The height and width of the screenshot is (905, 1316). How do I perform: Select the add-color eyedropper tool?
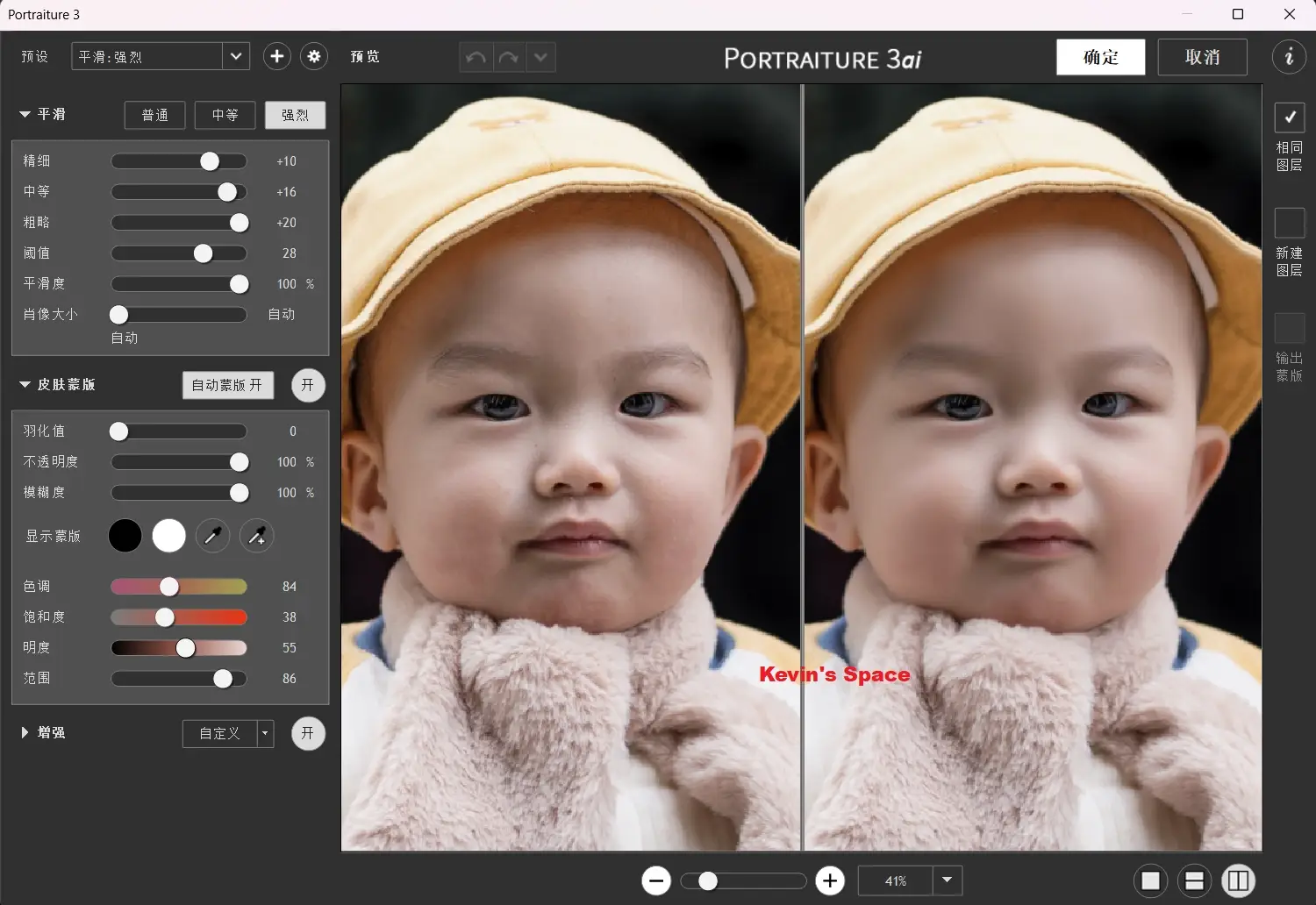(256, 536)
